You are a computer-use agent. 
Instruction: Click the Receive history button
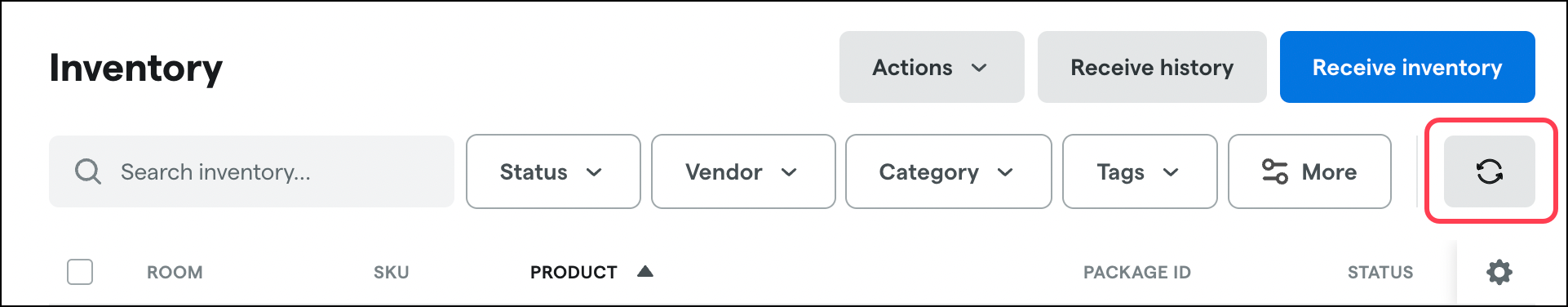pos(1152,67)
